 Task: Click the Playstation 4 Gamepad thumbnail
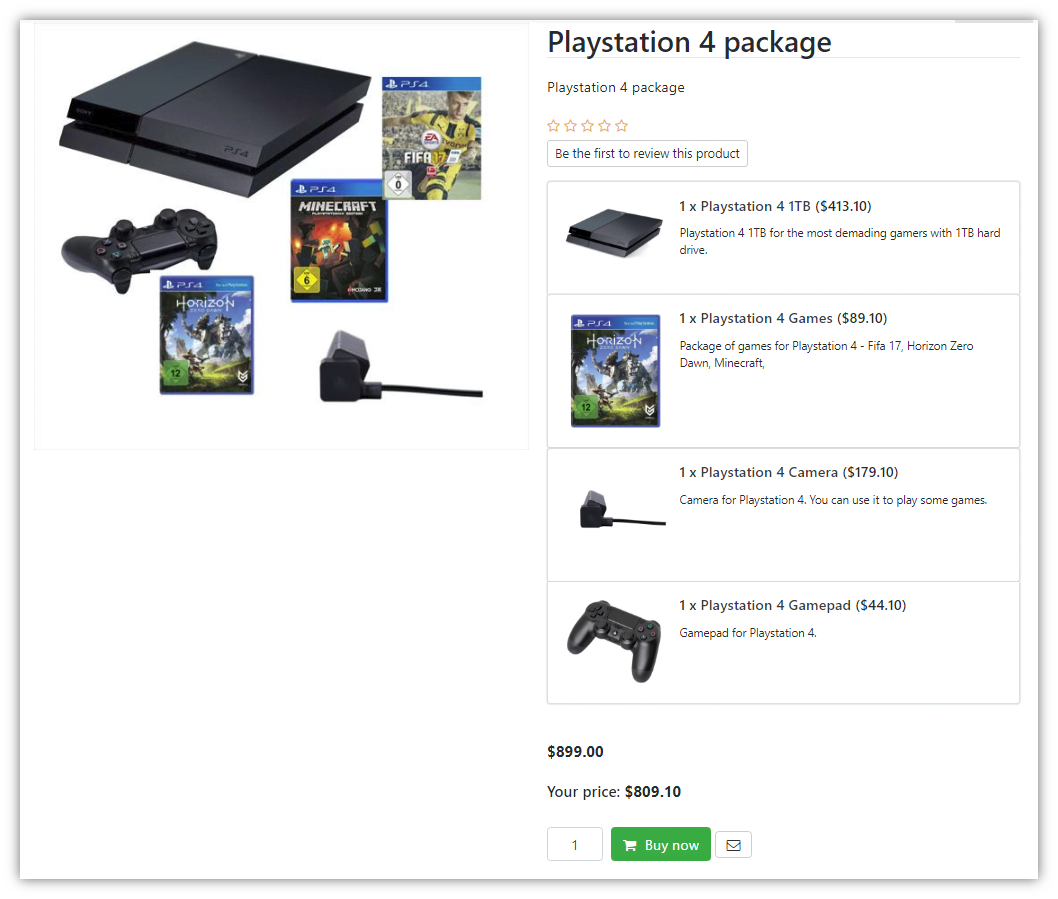click(614, 641)
